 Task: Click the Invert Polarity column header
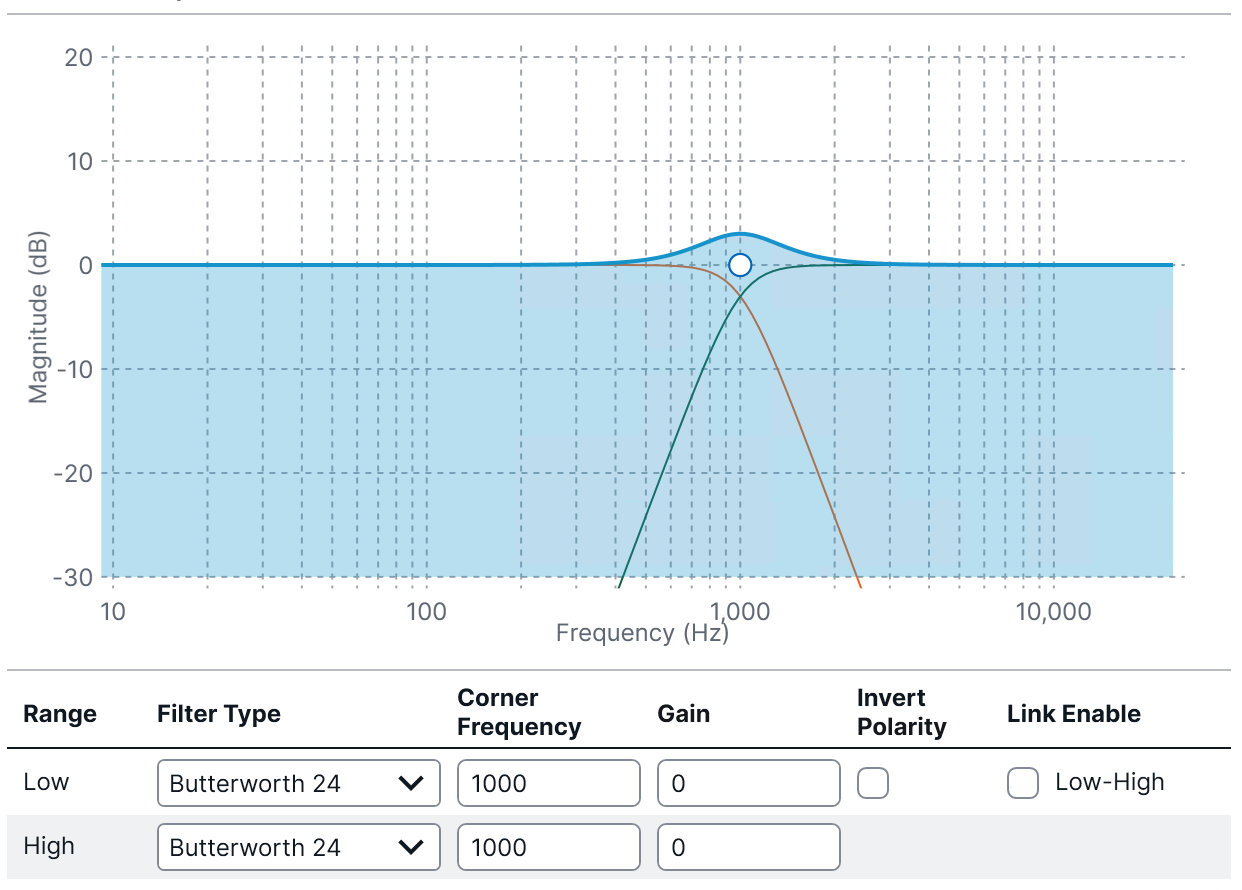[901, 712]
